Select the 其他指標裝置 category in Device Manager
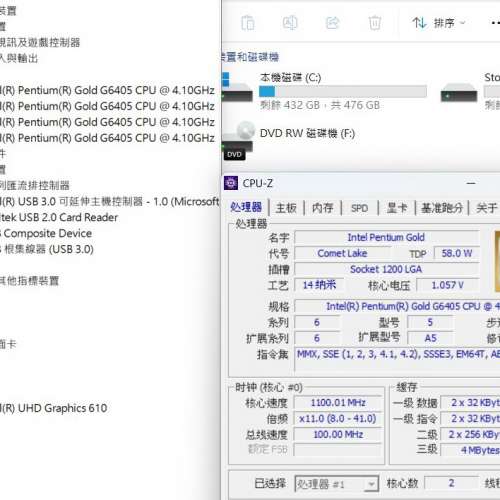 pos(29,281)
